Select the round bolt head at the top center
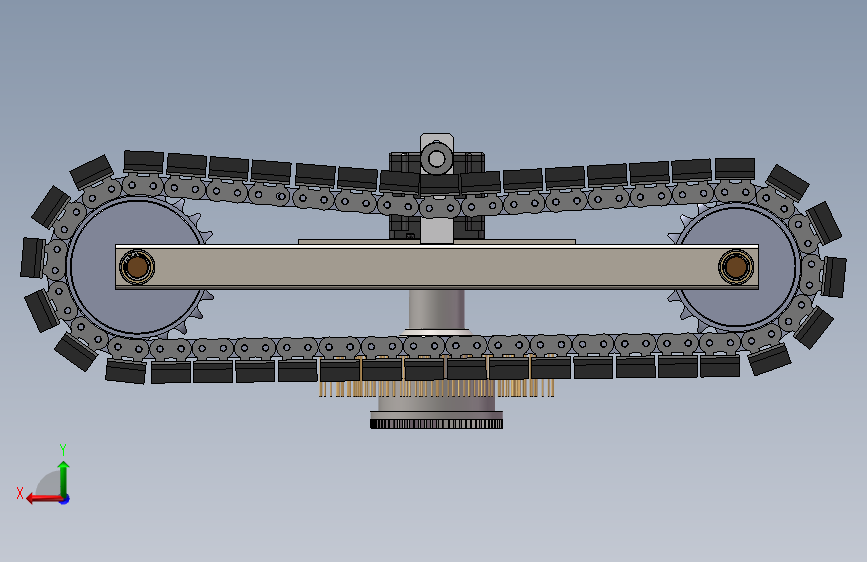867x562 pixels. coord(437,159)
